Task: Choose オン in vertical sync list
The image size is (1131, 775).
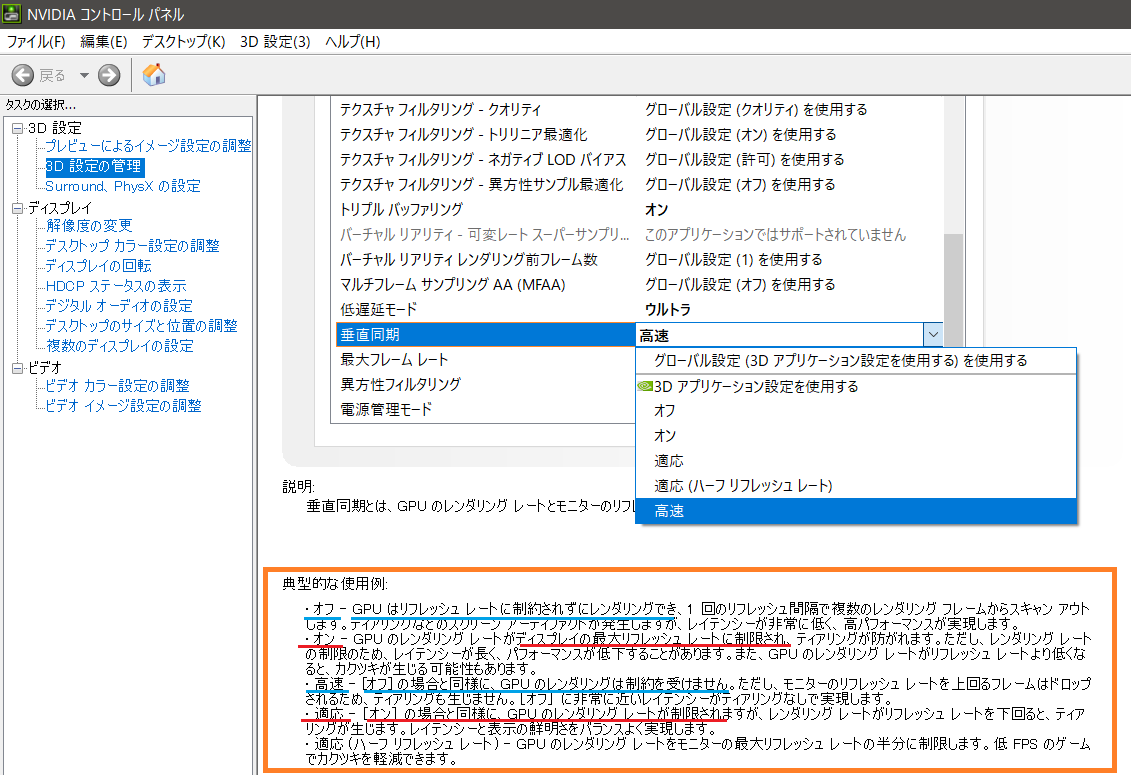Action: point(855,436)
